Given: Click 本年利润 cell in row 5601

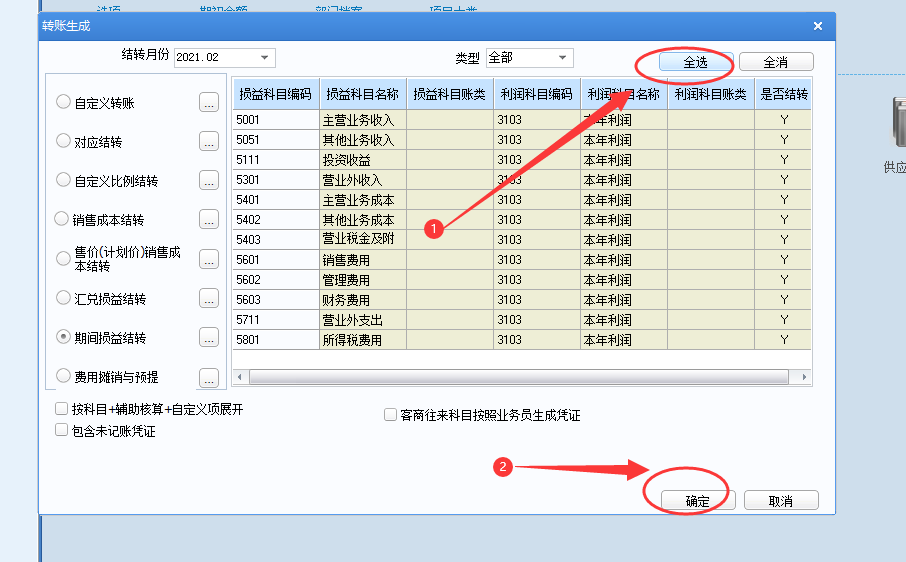Looking at the screenshot, I should pyautogui.click(x=624, y=260).
